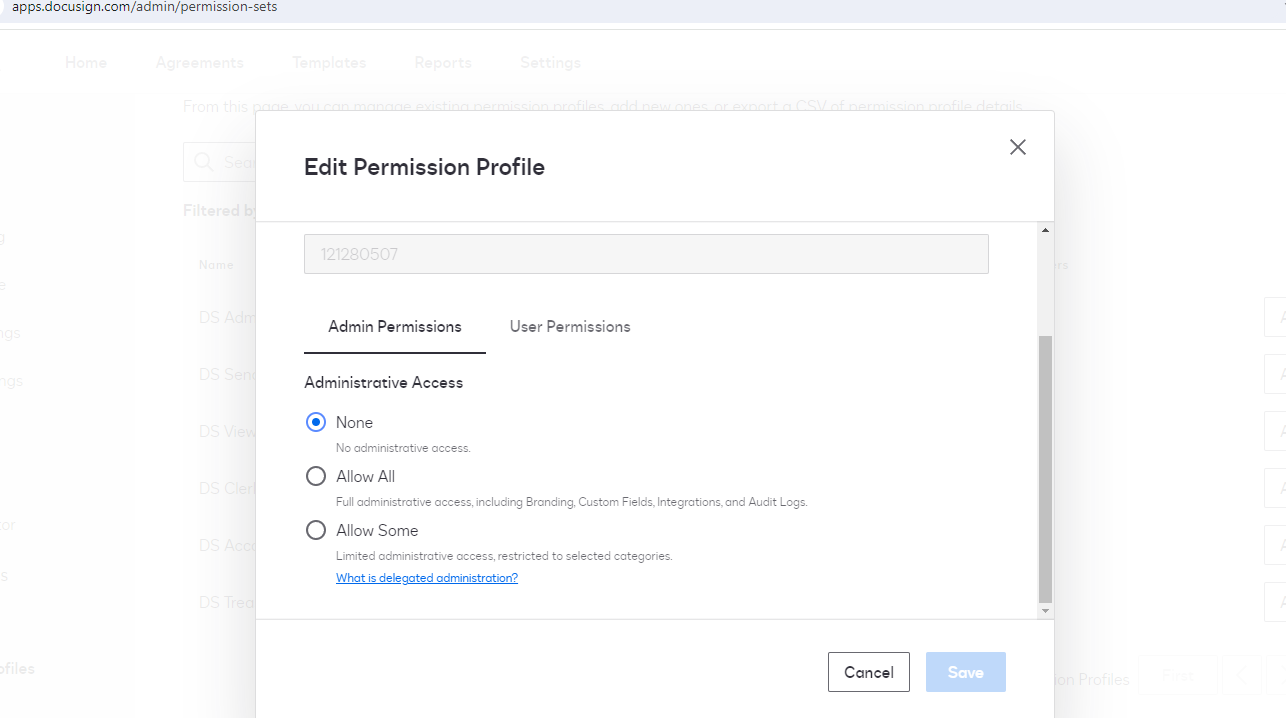Click the Save button
Screen dimensions: 1286x718
point(965,672)
